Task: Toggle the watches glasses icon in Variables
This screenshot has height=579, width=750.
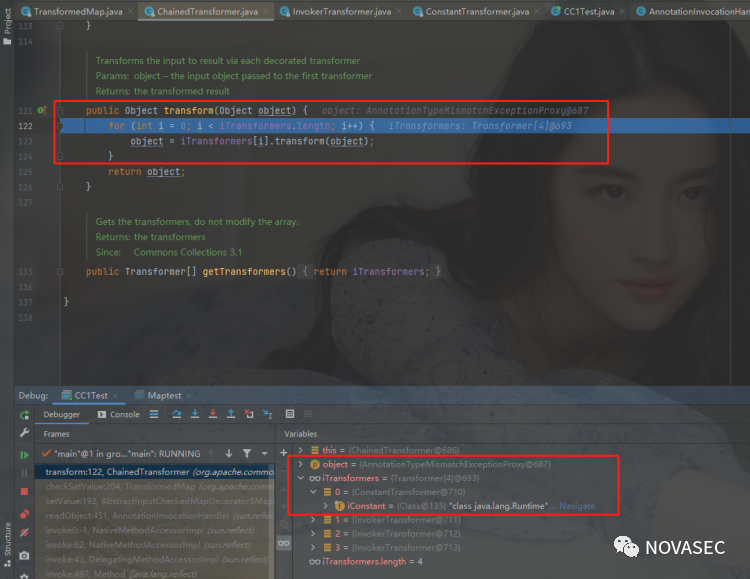Action: 284,543
